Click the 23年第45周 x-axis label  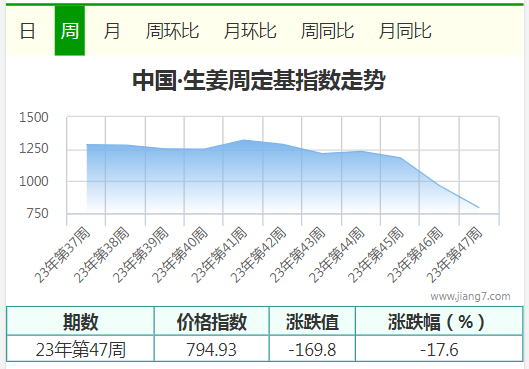pyautogui.click(x=376, y=255)
